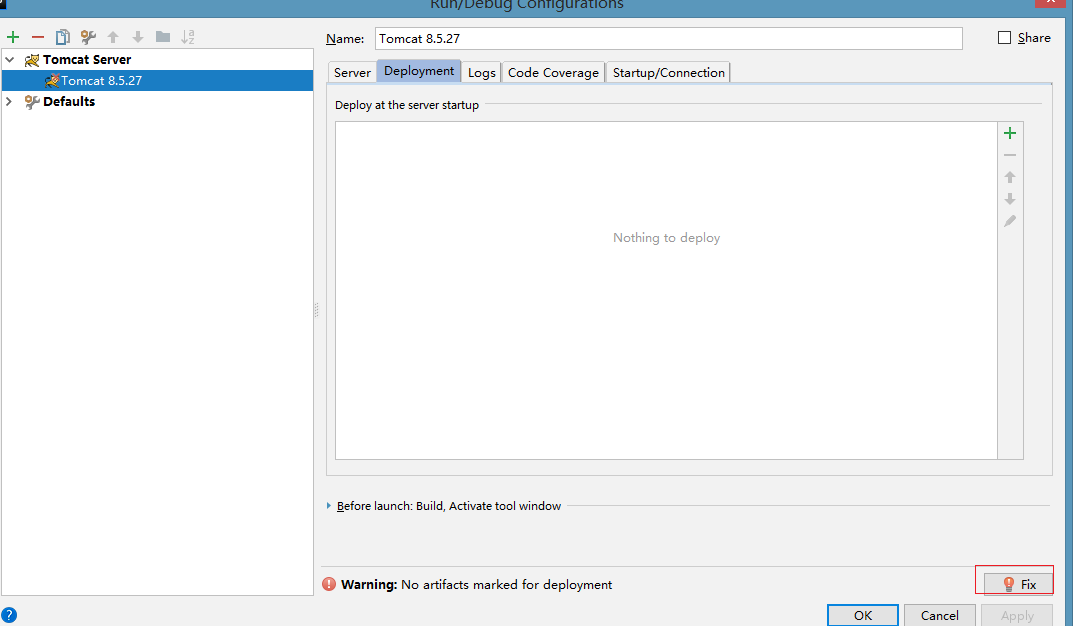1073x626 pixels.
Task: Click the create new folder icon
Action: click(x=163, y=37)
